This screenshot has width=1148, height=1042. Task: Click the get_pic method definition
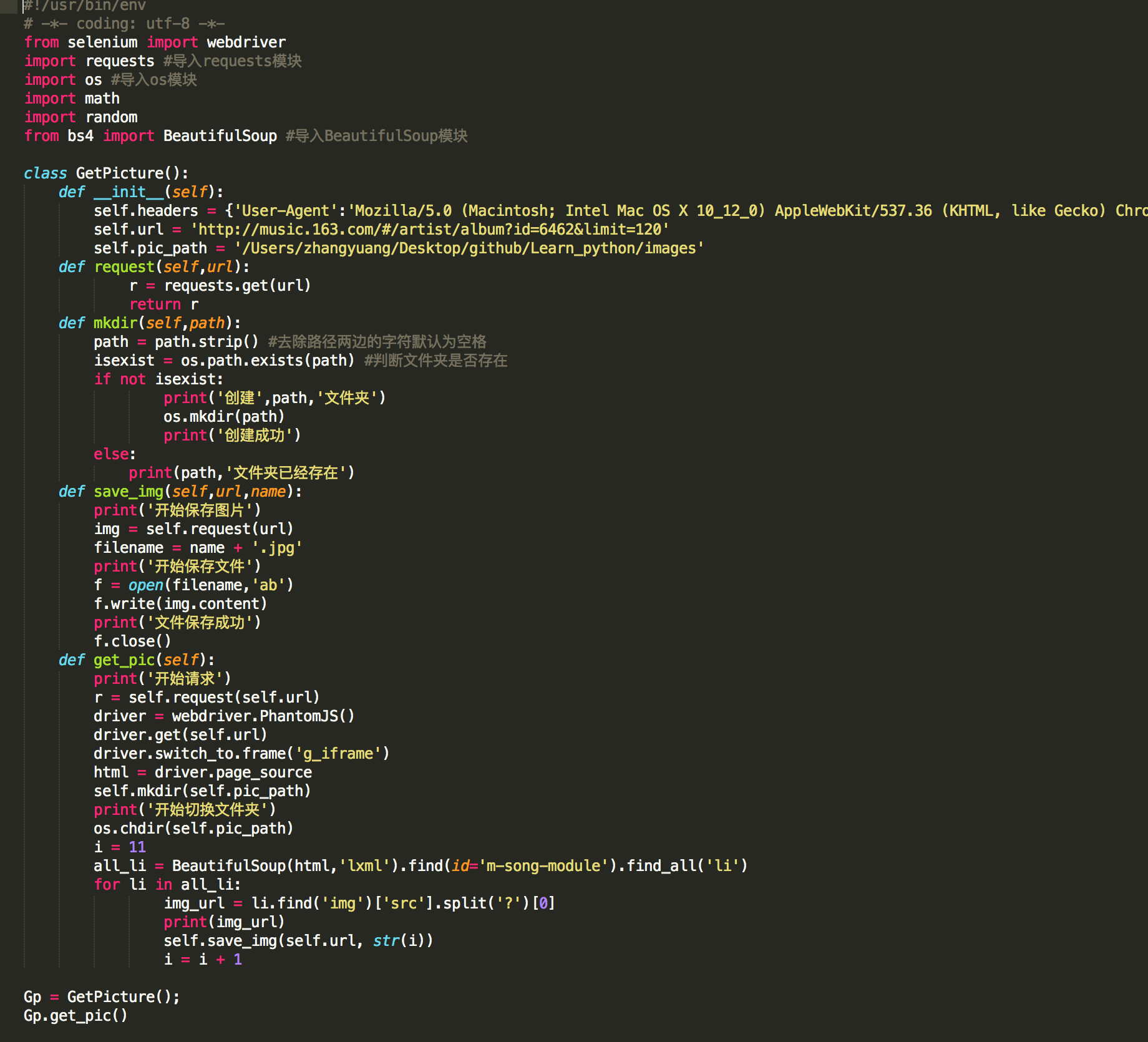pyautogui.click(x=137, y=660)
